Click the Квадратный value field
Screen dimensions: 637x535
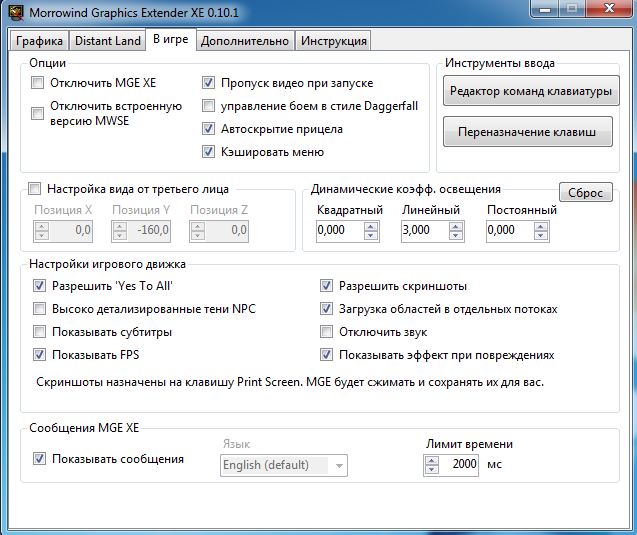coord(340,230)
